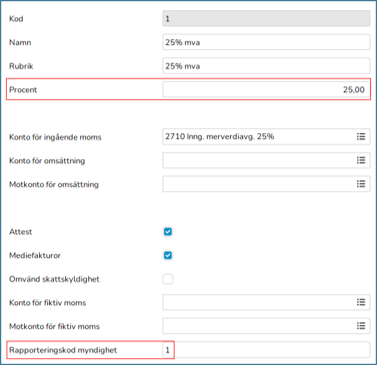
Task: Focus the Rapporteringskod myndighet field
Action: 266,350
